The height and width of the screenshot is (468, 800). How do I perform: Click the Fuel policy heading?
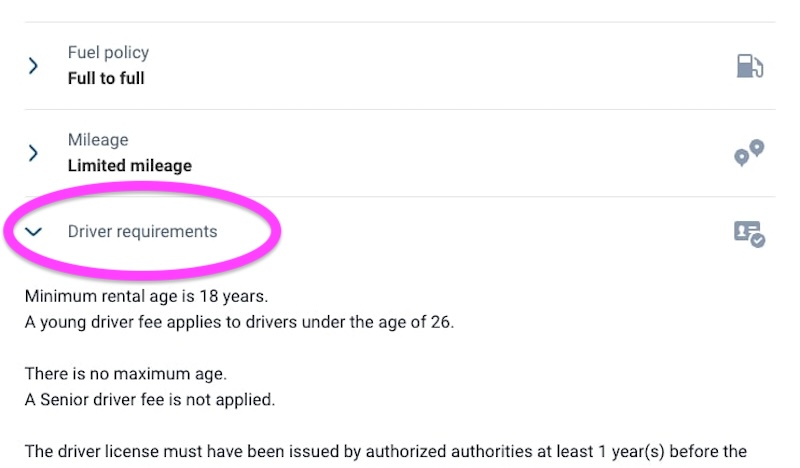tap(108, 53)
